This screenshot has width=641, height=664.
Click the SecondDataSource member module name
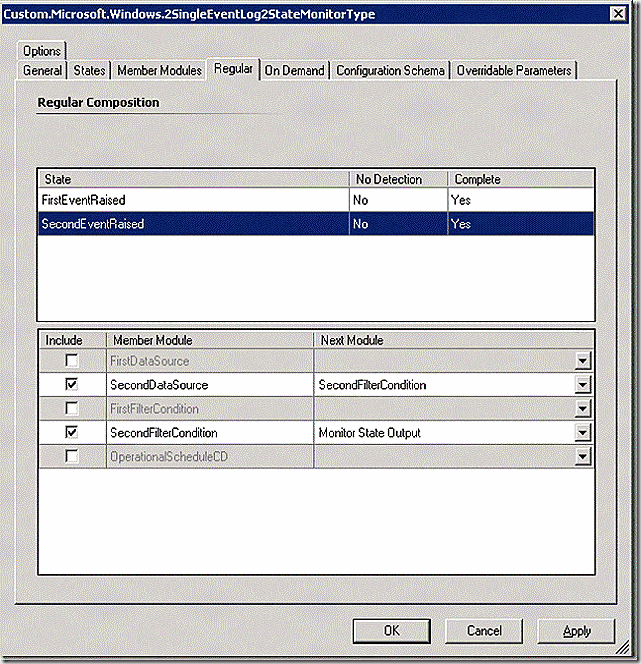click(159, 385)
